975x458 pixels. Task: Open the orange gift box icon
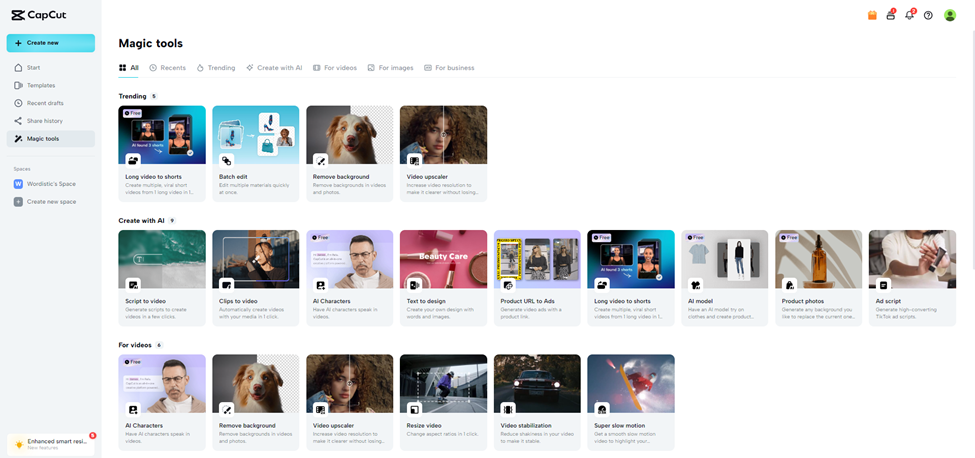click(872, 16)
